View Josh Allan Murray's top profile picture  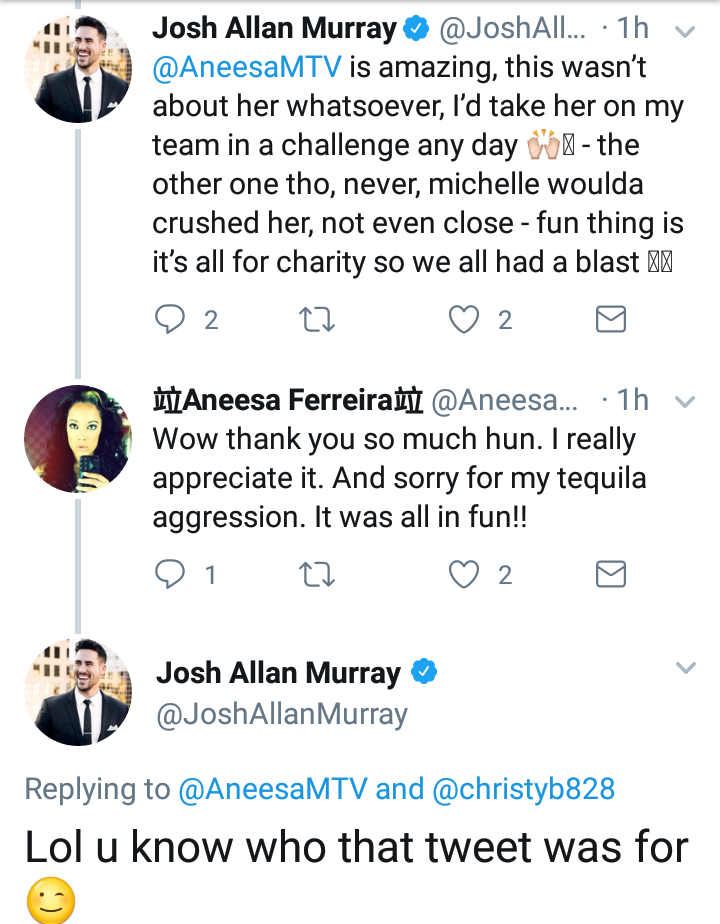78,70
